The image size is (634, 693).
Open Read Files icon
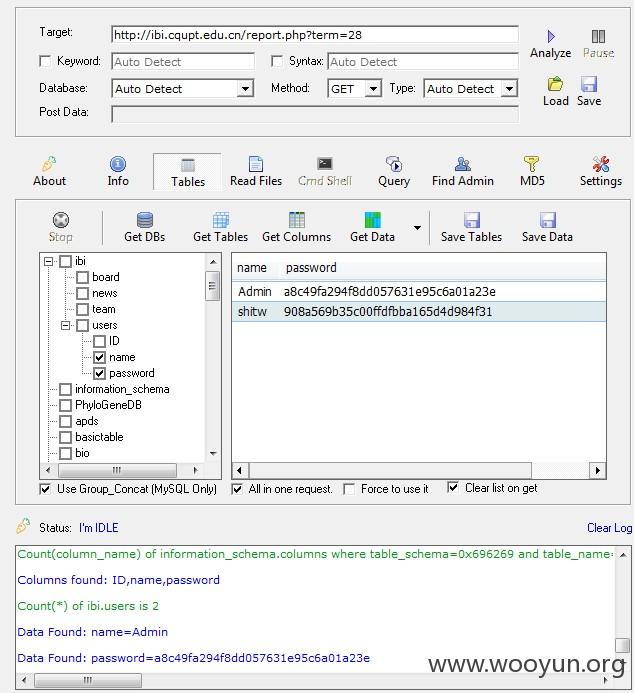(256, 164)
